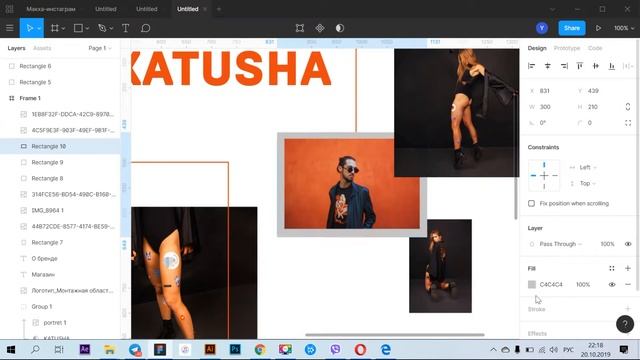Image resolution: width=640 pixels, height=360 pixels.
Task: Toggle constrain proportions link icon
Action: 628,107
